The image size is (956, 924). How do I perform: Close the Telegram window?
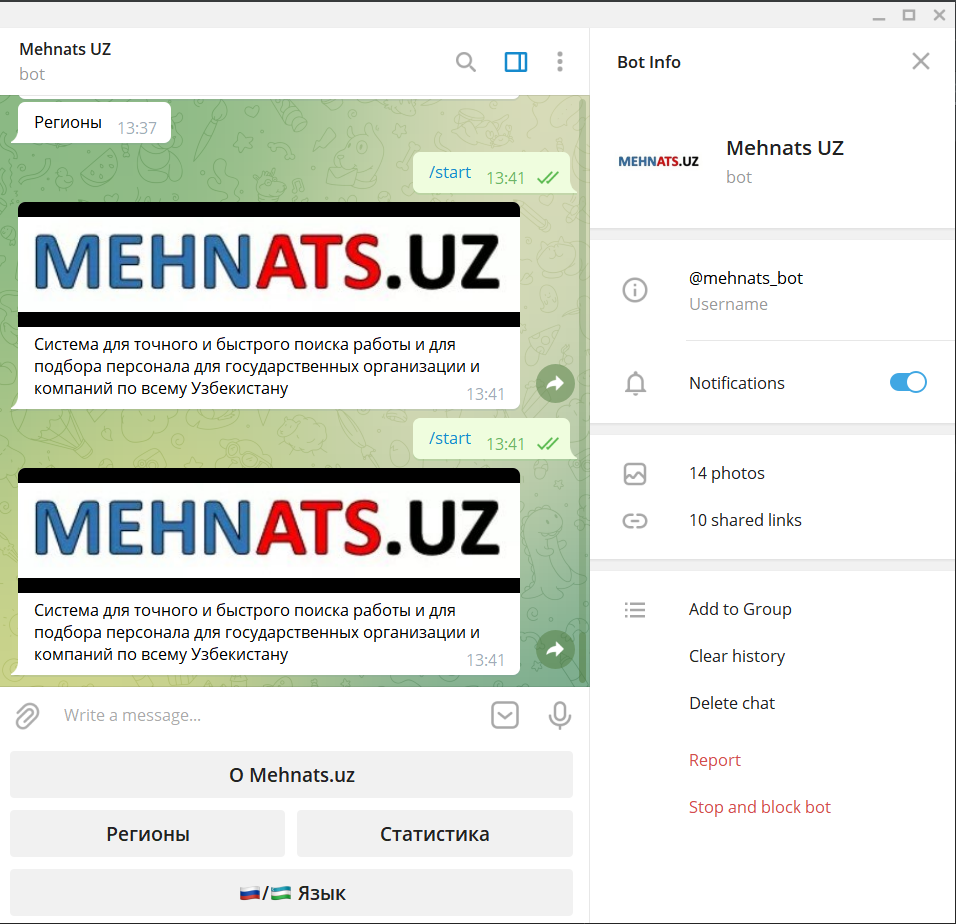coord(939,15)
